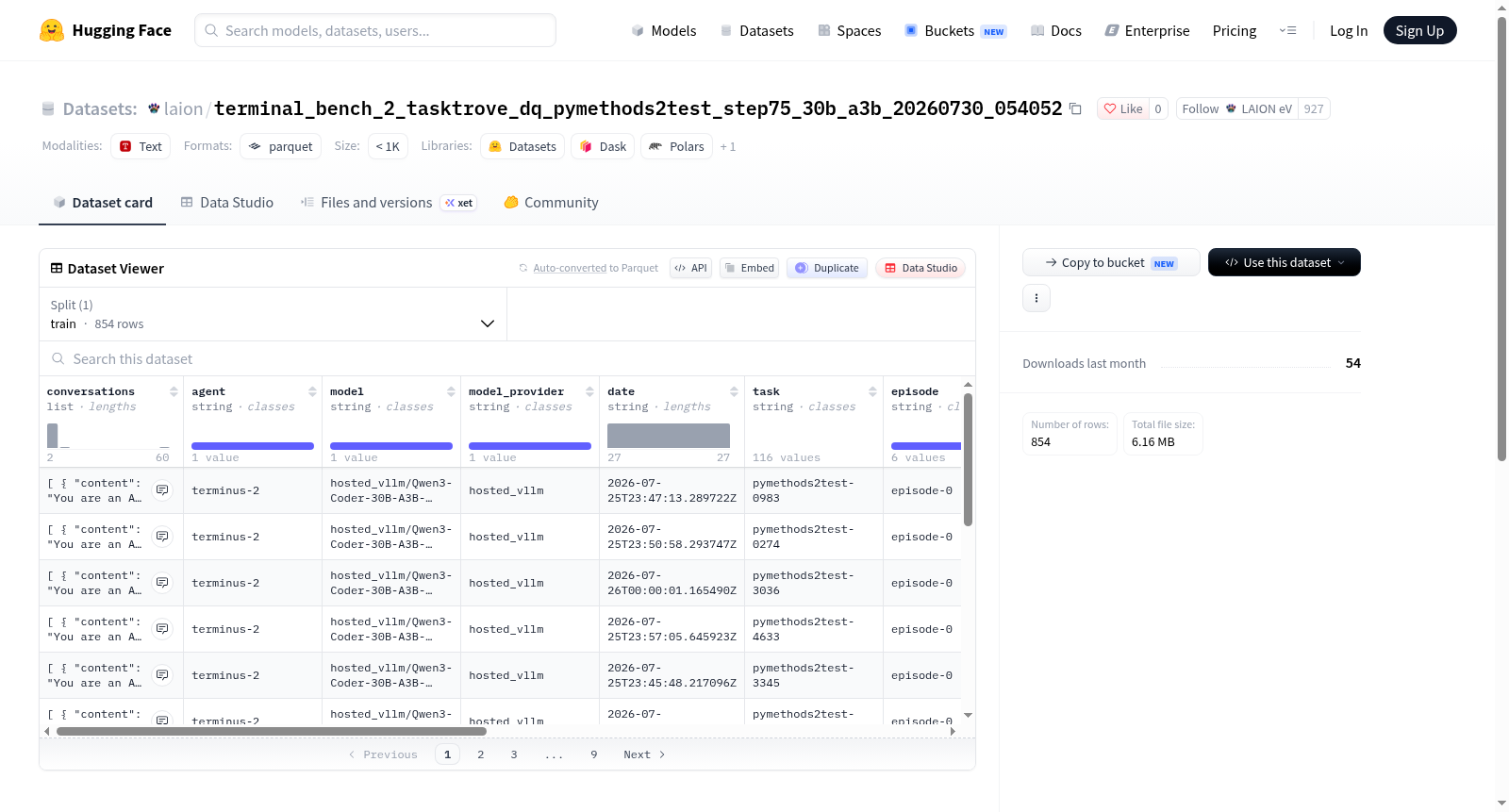Click the conversations lengths histogram bar
The image size is (1509, 812).
tap(53, 435)
